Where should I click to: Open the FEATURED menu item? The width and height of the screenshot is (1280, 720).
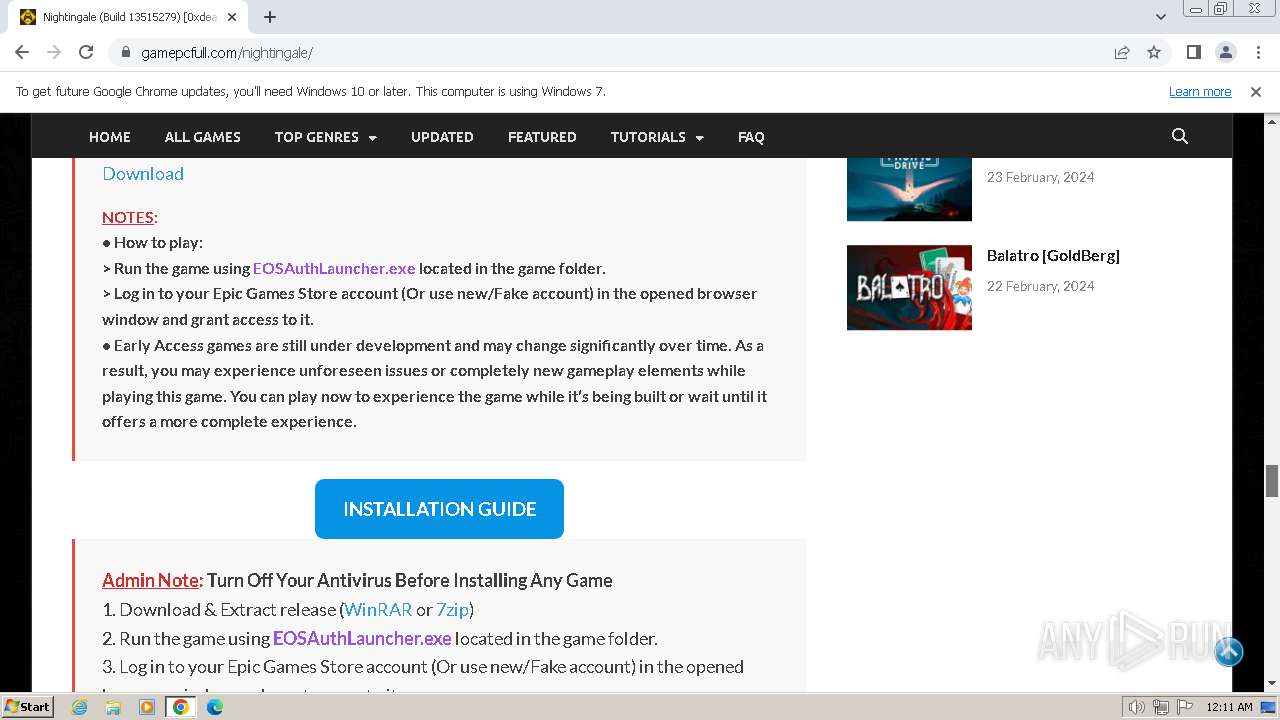(542, 137)
